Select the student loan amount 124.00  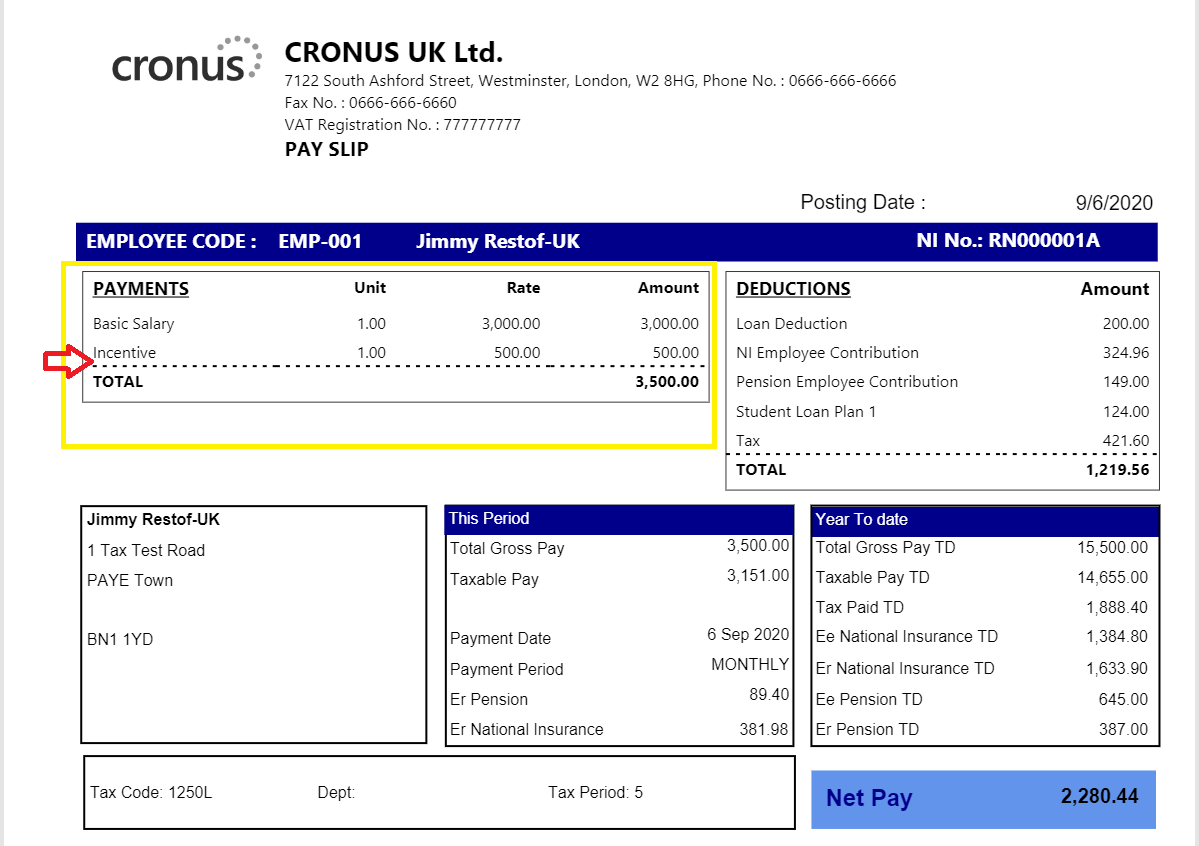click(x=1126, y=412)
